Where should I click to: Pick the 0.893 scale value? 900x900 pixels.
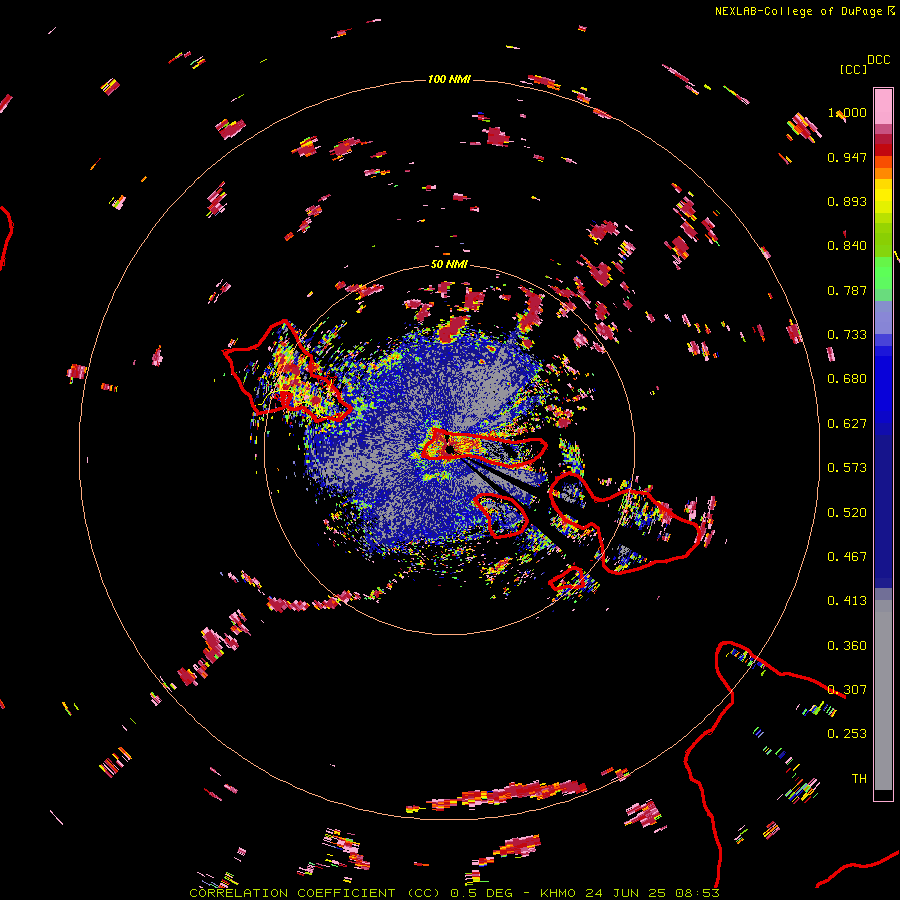[847, 201]
